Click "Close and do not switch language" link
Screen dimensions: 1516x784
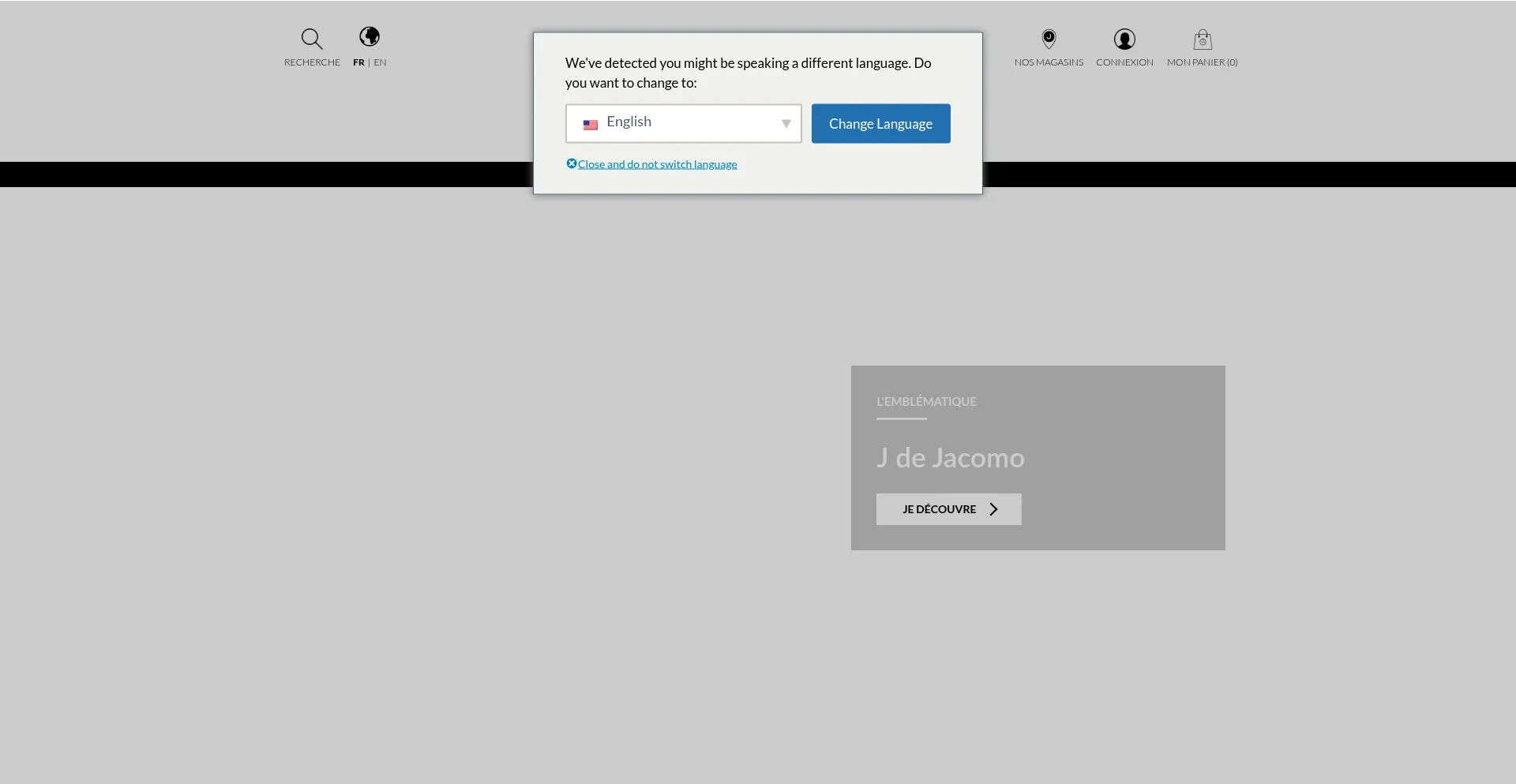pos(657,164)
